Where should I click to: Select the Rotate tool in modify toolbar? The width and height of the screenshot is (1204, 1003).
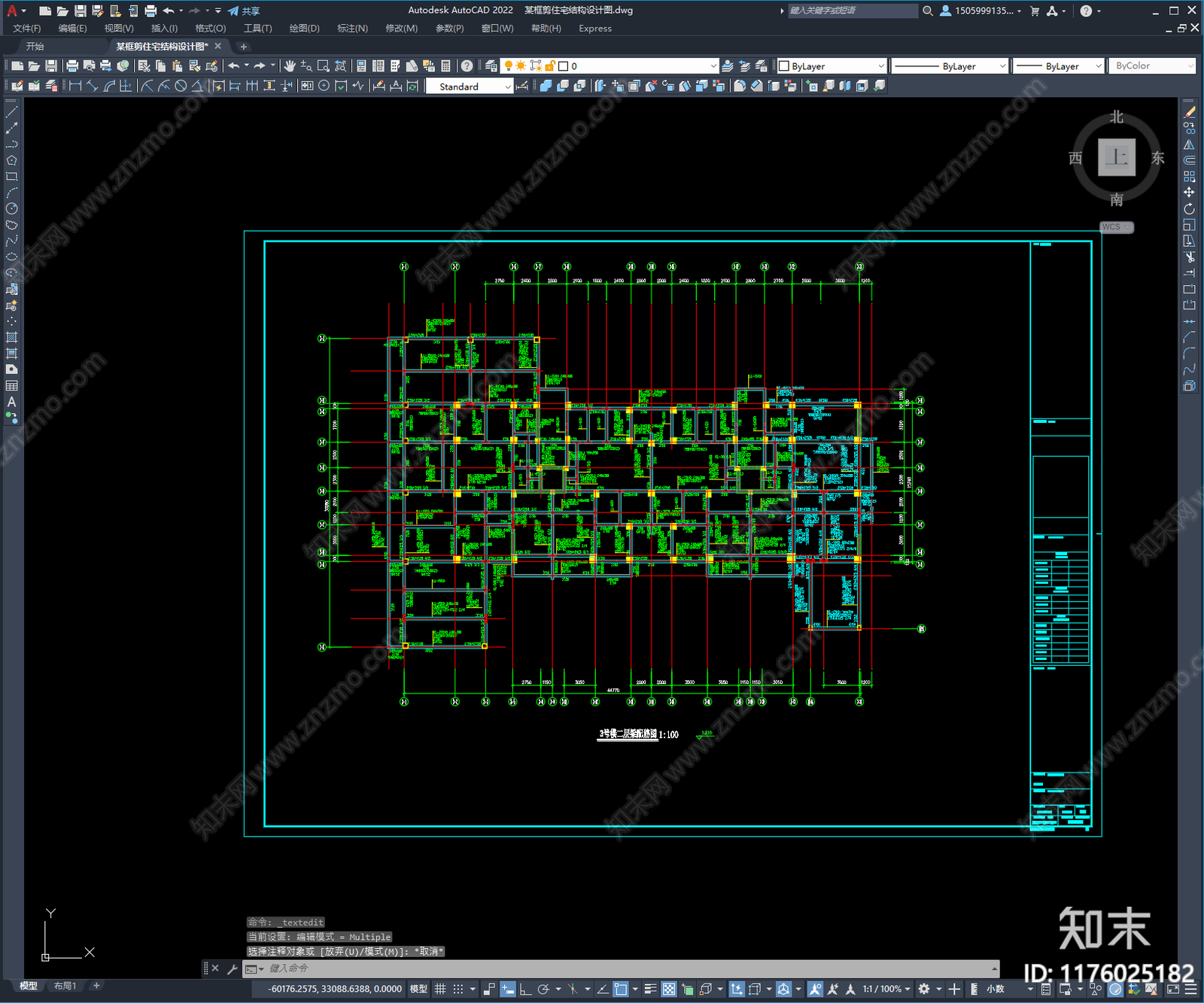click(1189, 208)
